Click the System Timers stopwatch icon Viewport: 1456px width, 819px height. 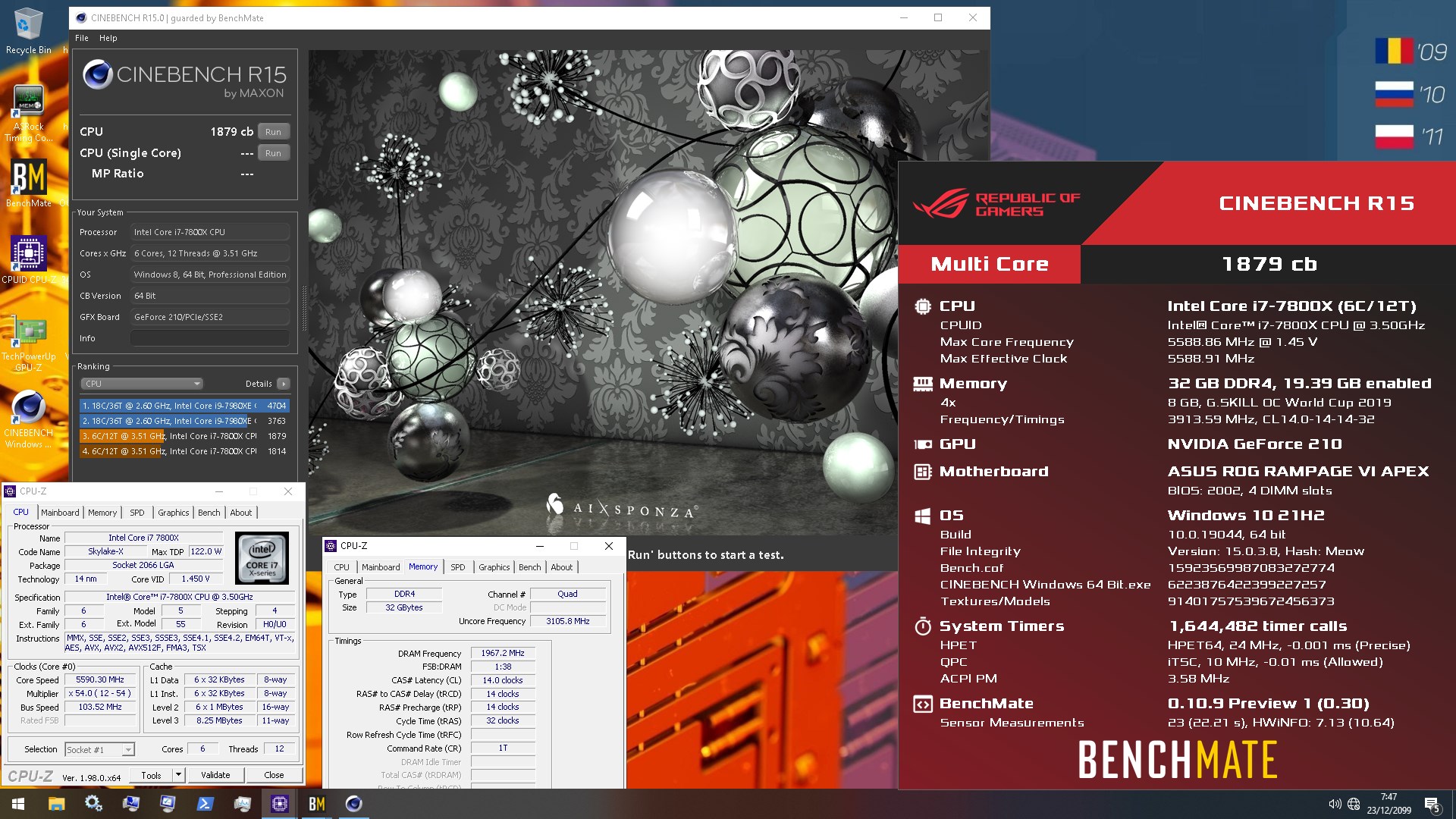point(922,626)
